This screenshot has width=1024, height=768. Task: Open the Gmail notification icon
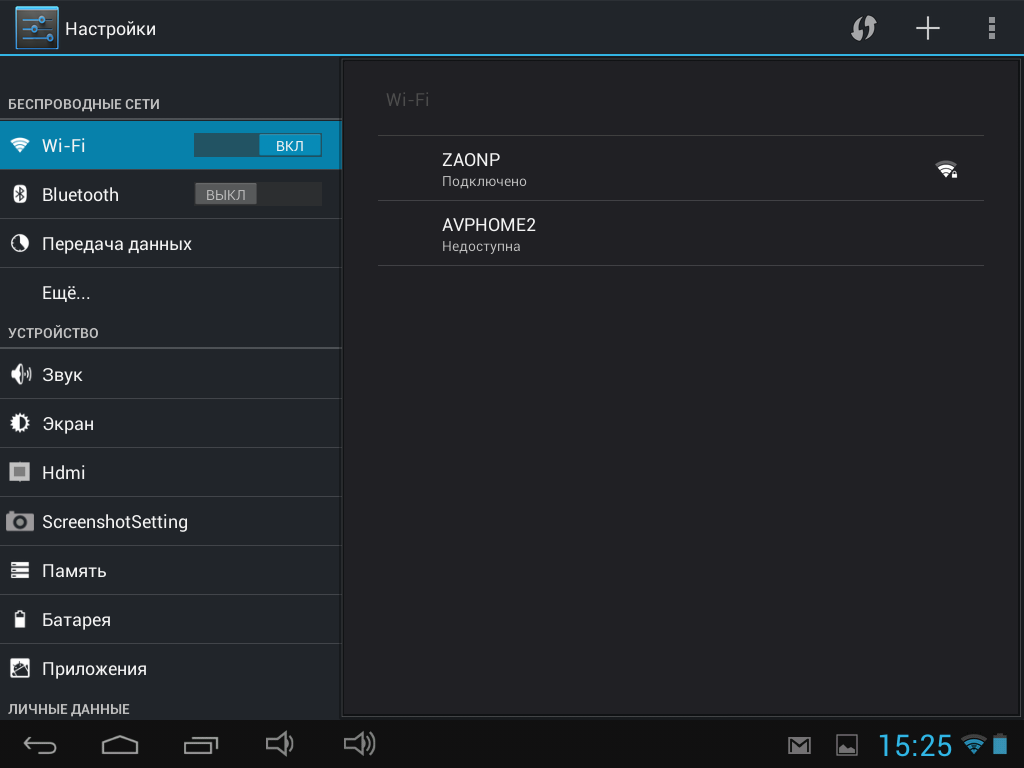coord(799,745)
